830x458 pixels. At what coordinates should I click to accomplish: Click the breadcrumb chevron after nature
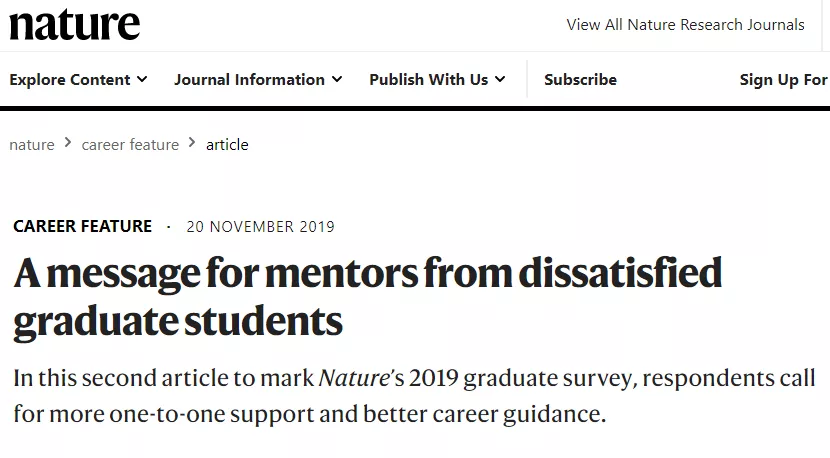pyautogui.click(x=68, y=143)
